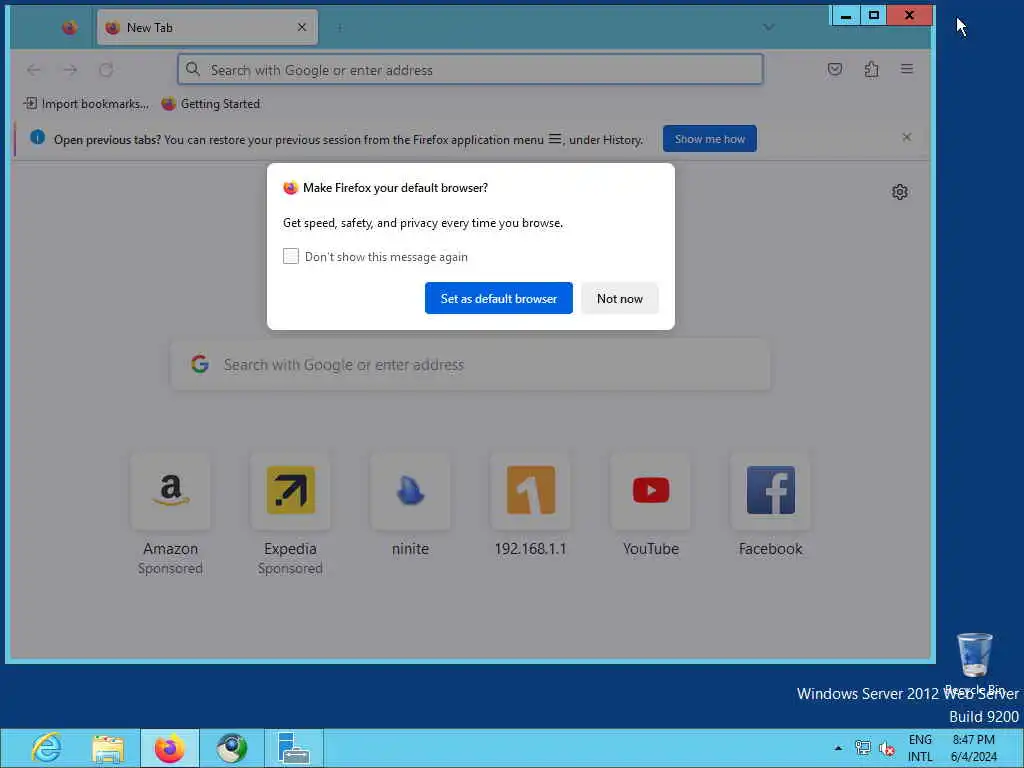Open File Explorer from the taskbar
The image size is (1024, 768).
108,748
